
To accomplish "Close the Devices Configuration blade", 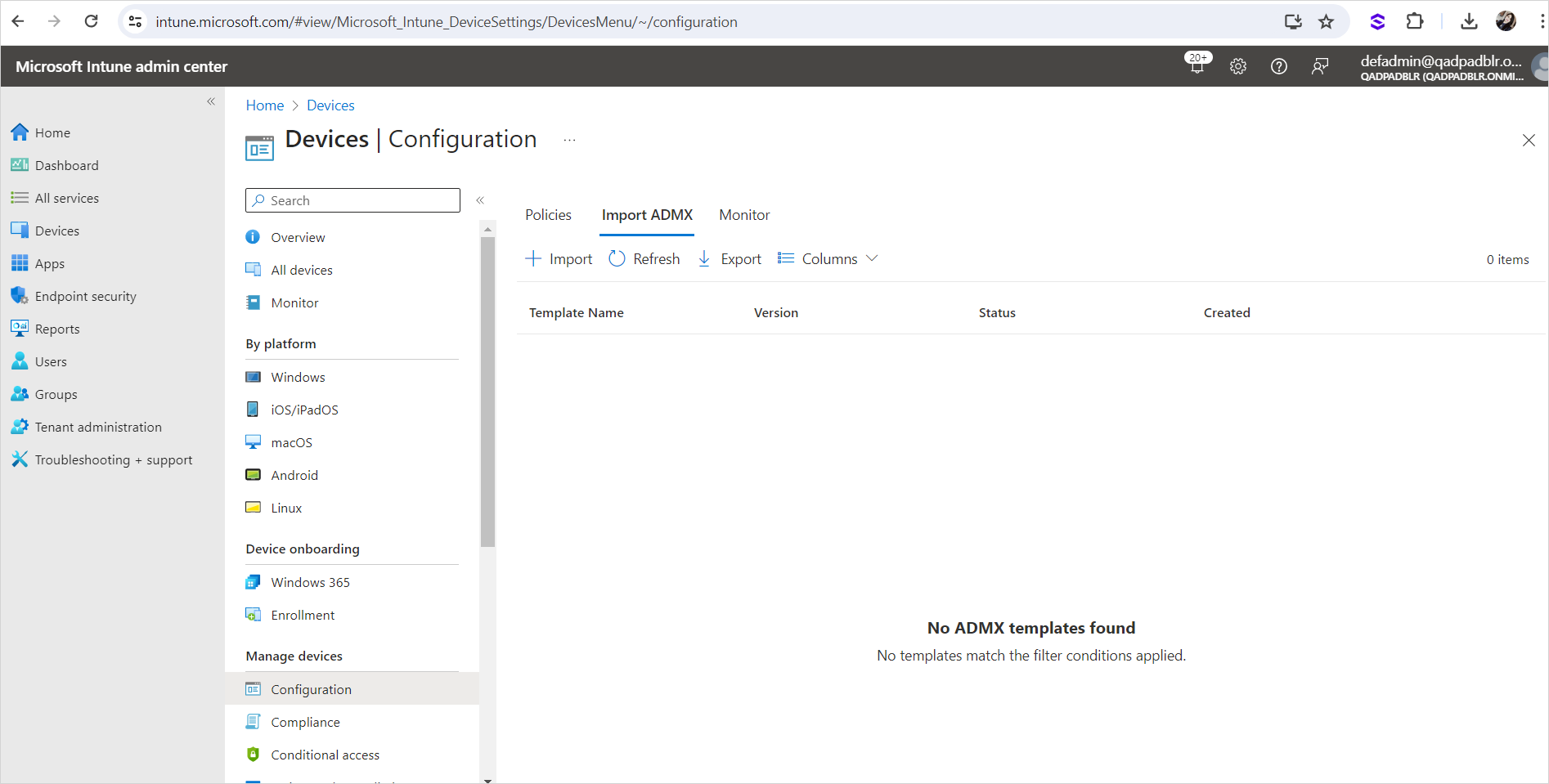I will 1529,141.
